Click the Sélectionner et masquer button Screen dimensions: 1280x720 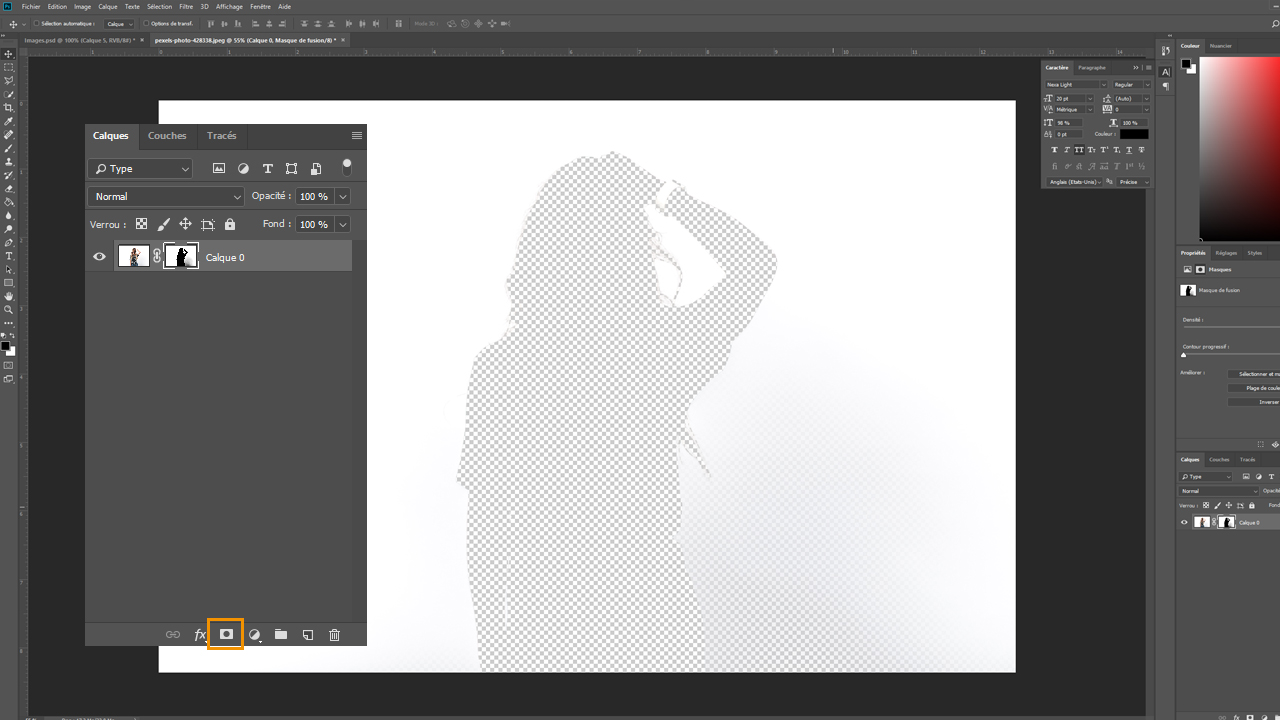(1254, 374)
